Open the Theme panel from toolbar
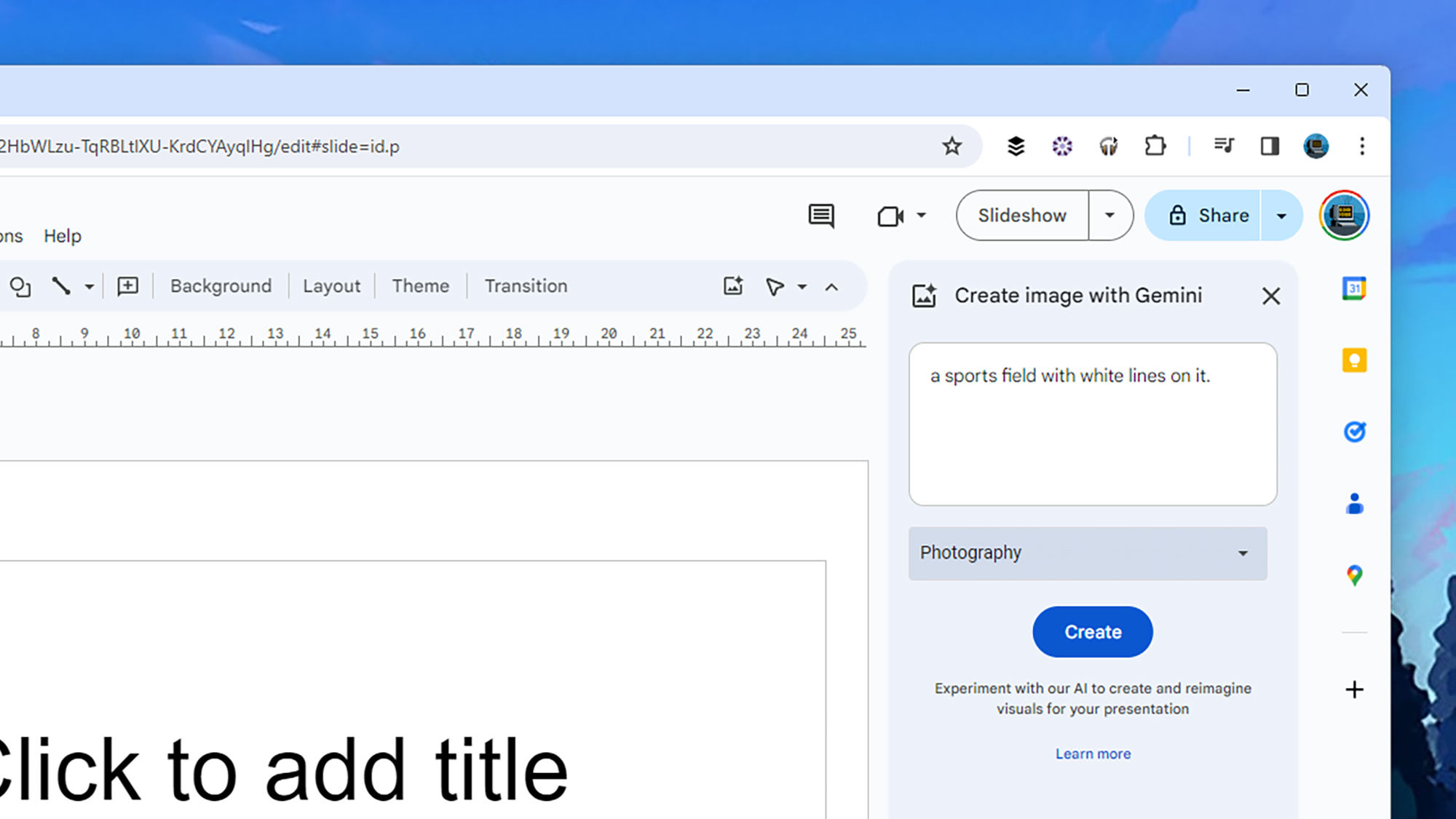1456x819 pixels. click(x=420, y=286)
